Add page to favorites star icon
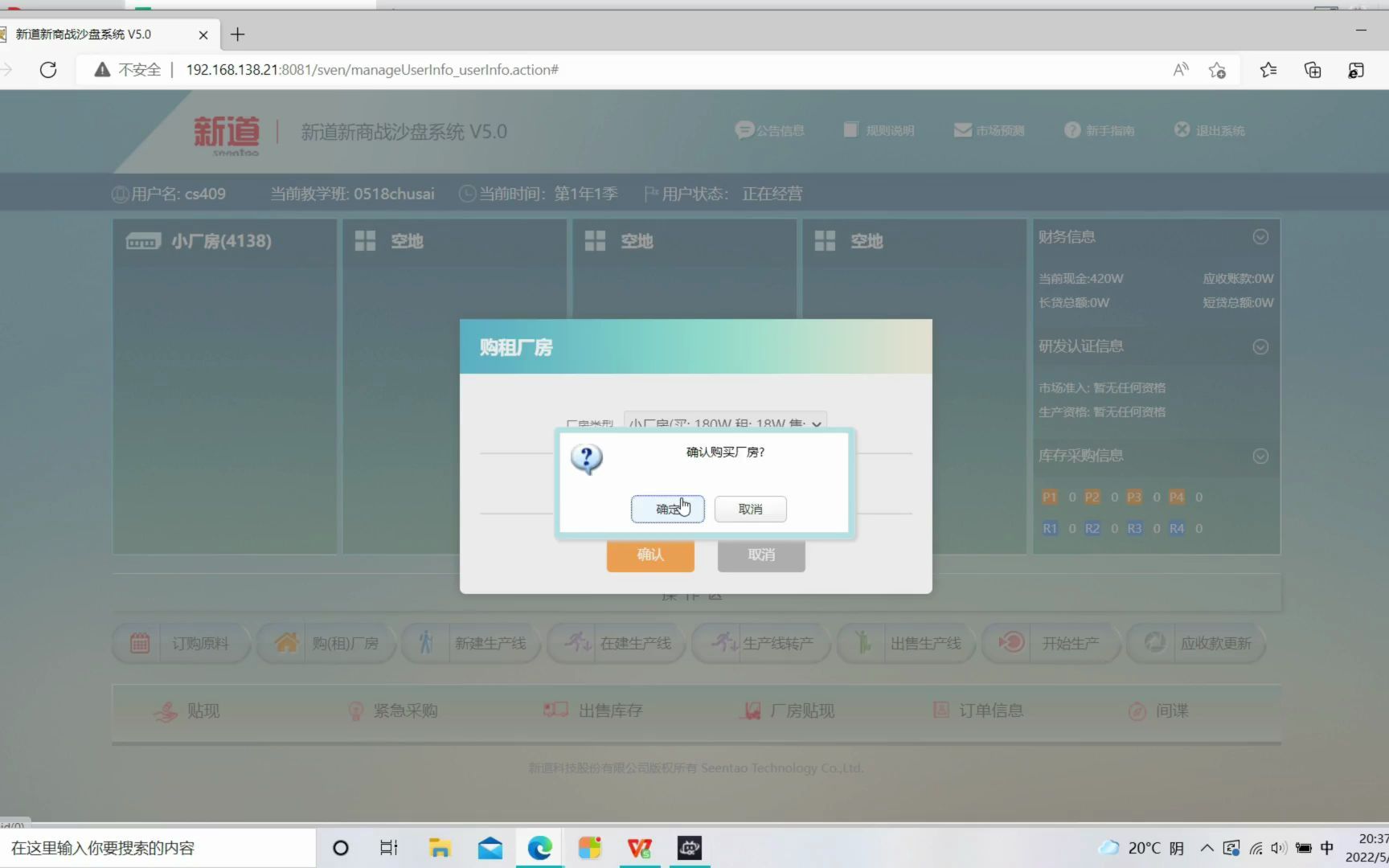This screenshot has width=1389, height=868. pyautogui.click(x=1217, y=70)
